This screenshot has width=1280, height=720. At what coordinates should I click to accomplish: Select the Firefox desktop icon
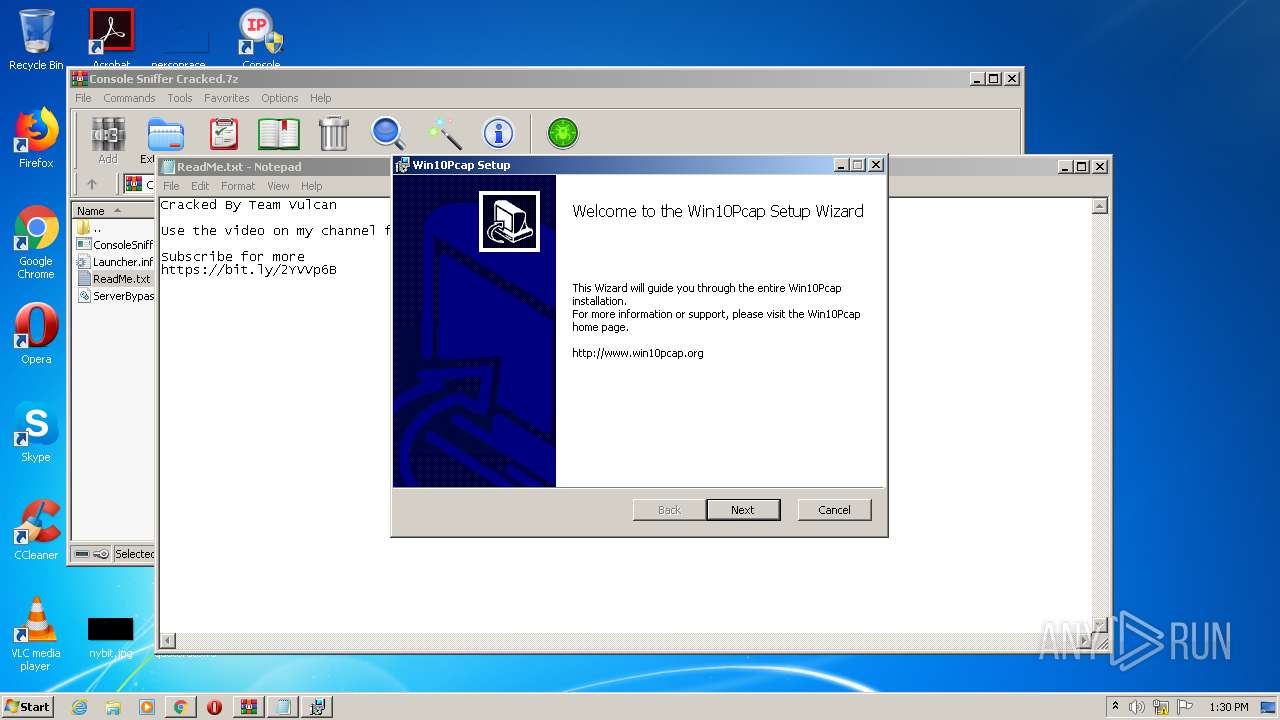pyautogui.click(x=36, y=138)
